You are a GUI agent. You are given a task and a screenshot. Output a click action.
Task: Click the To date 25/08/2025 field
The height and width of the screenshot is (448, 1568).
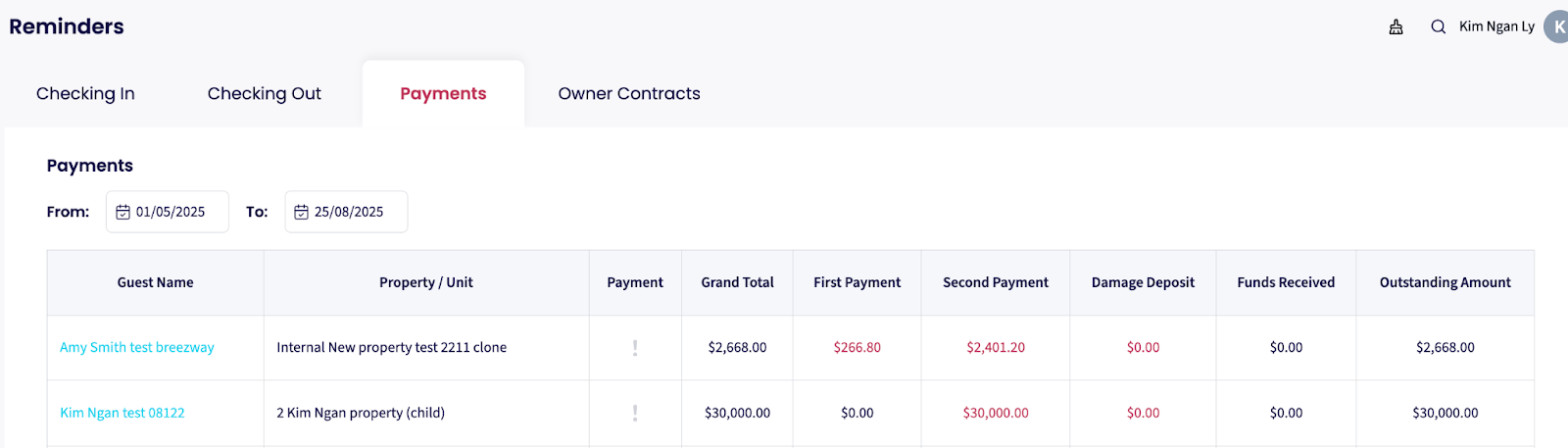[x=349, y=213]
